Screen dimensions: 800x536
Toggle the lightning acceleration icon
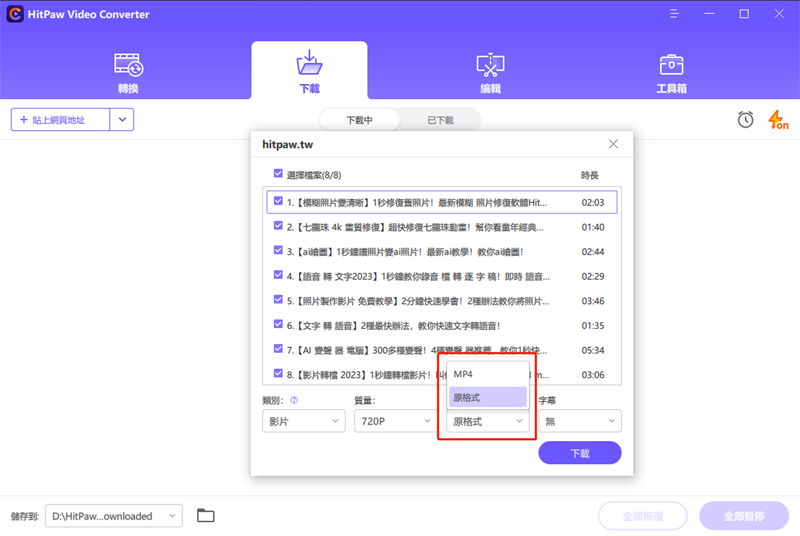tap(778, 120)
